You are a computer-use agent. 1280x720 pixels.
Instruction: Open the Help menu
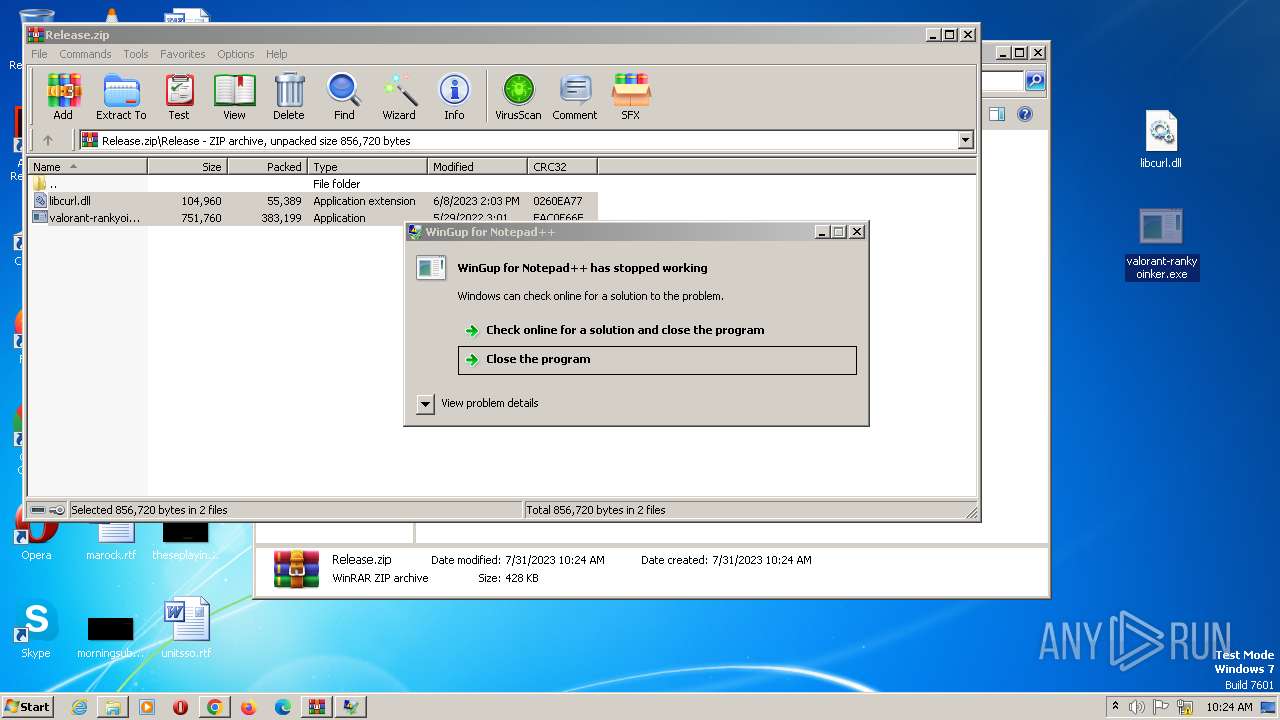pos(277,54)
